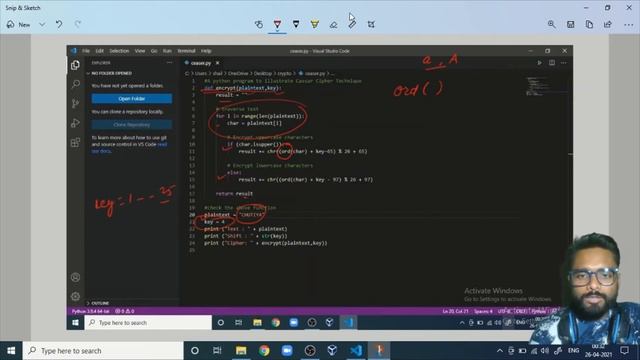The width and height of the screenshot is (640, 360).
Task: Select the red Ballpoint pen tool
Action: point(277,24)
